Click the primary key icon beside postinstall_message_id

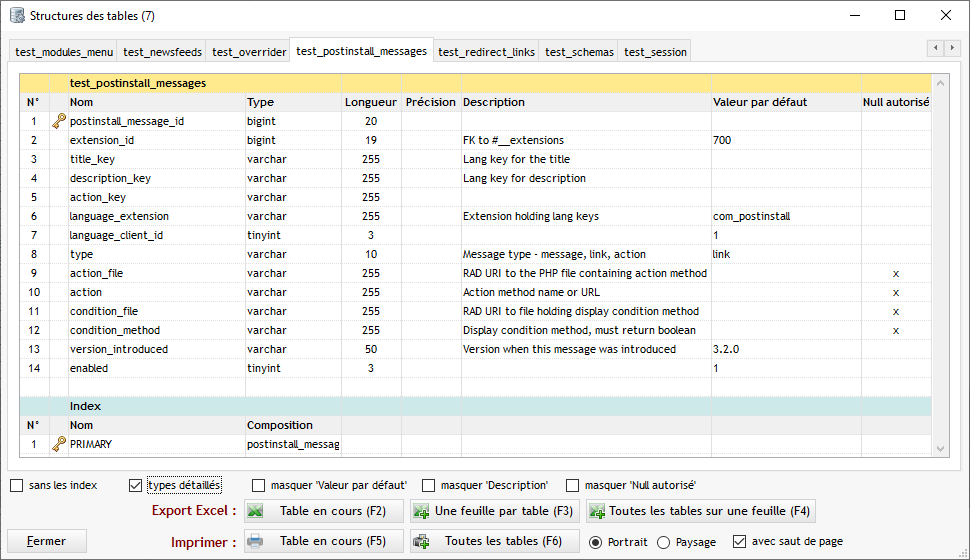tap(59, 121)
